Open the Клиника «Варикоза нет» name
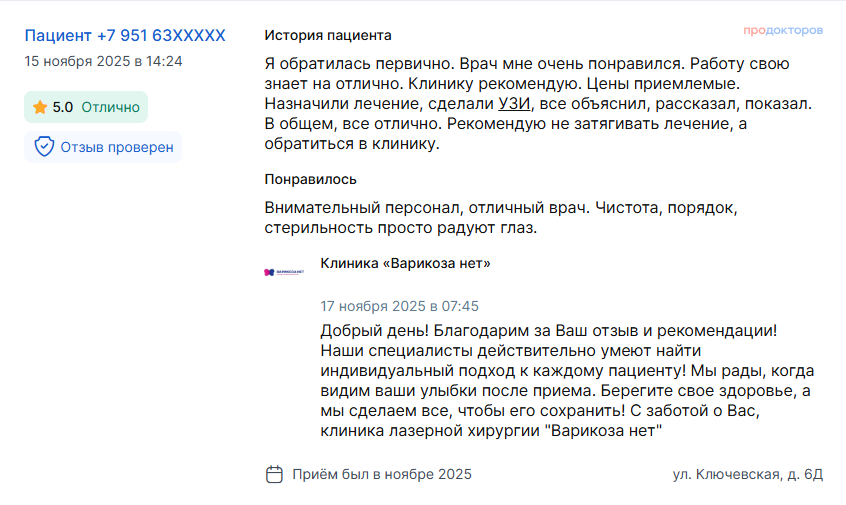 point(405,263)
